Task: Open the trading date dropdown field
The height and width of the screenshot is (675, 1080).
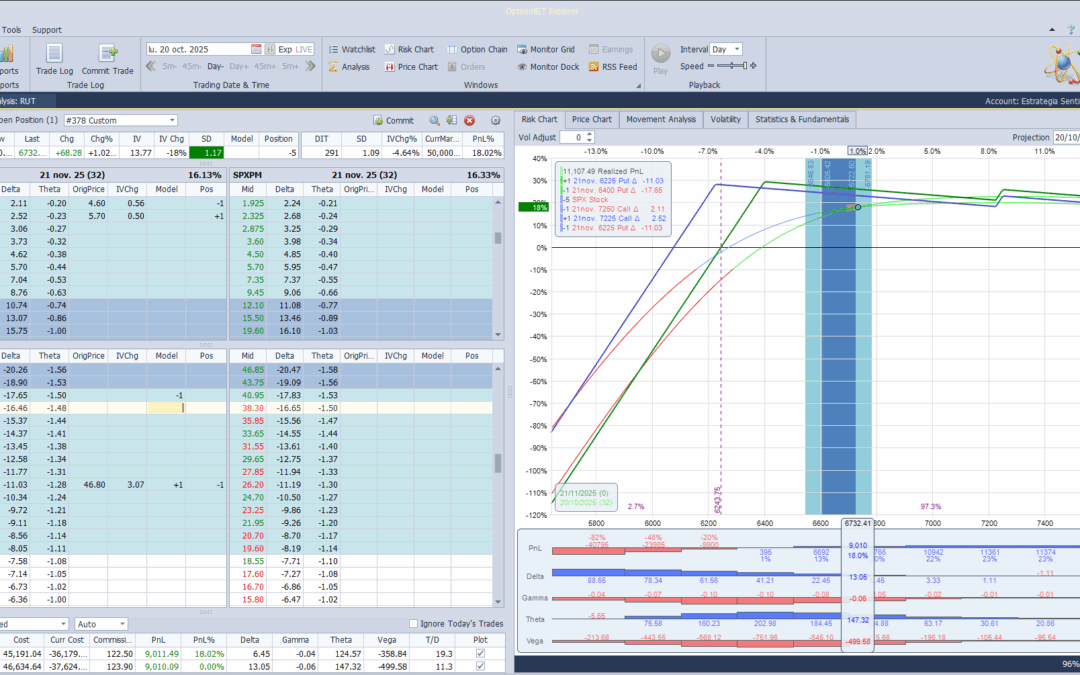Action: 198,49
